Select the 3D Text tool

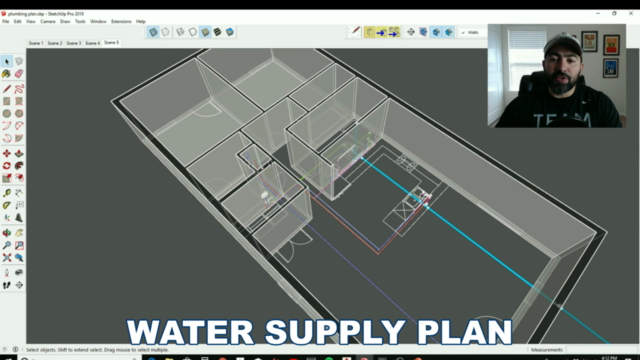[19, 218]
